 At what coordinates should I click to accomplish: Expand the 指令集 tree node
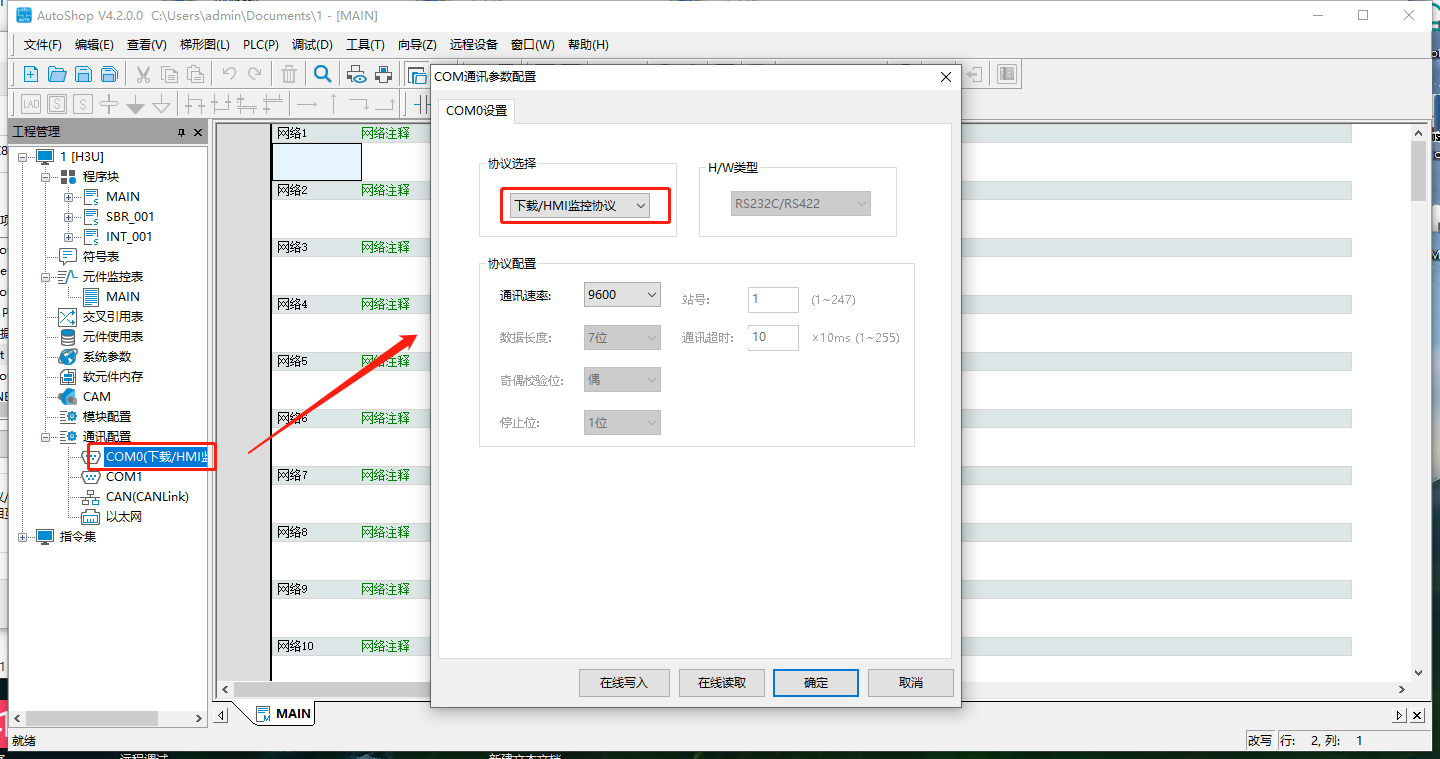click(x=23, y=537)
